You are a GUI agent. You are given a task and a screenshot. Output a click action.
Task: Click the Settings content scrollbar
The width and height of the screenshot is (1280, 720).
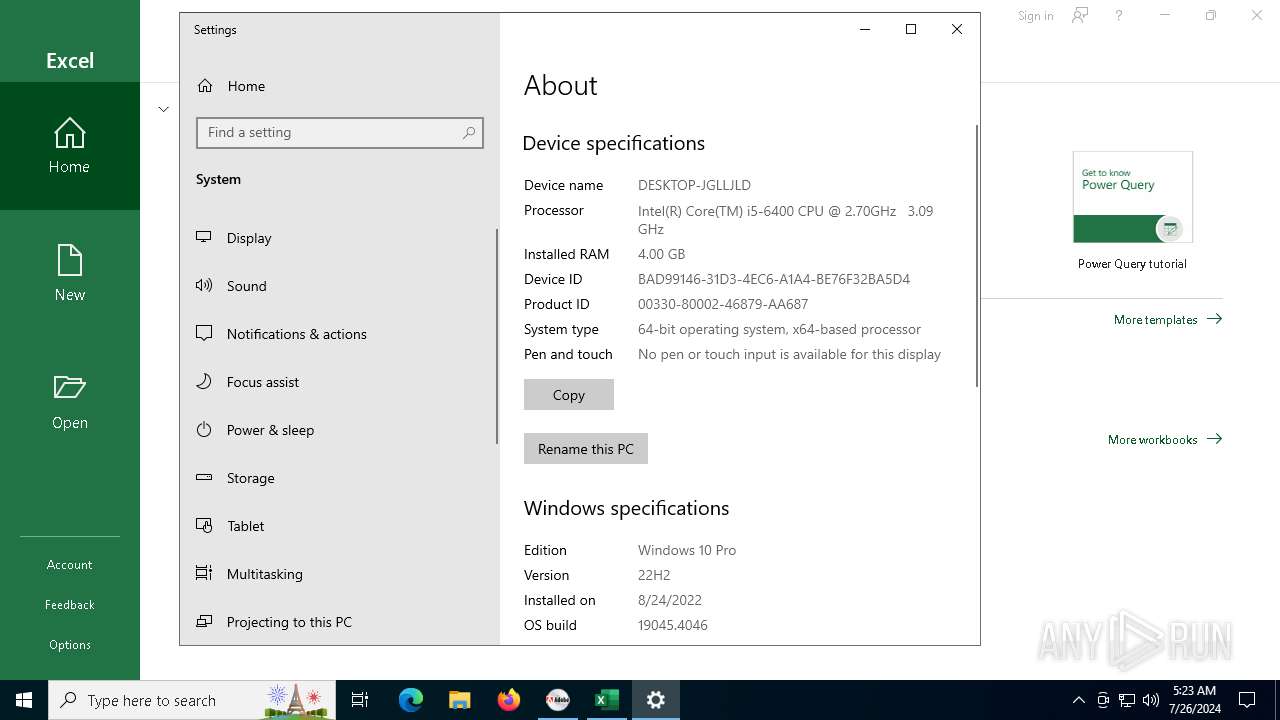(977, 256)
